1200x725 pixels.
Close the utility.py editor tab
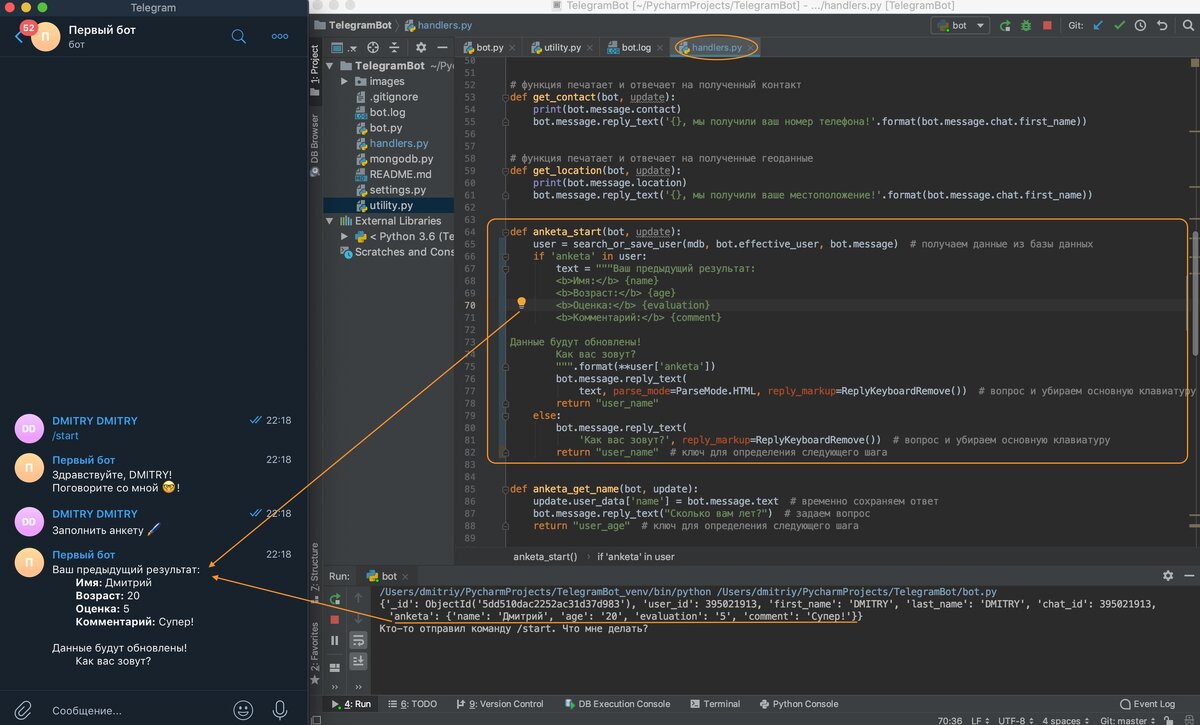[590, 47]
